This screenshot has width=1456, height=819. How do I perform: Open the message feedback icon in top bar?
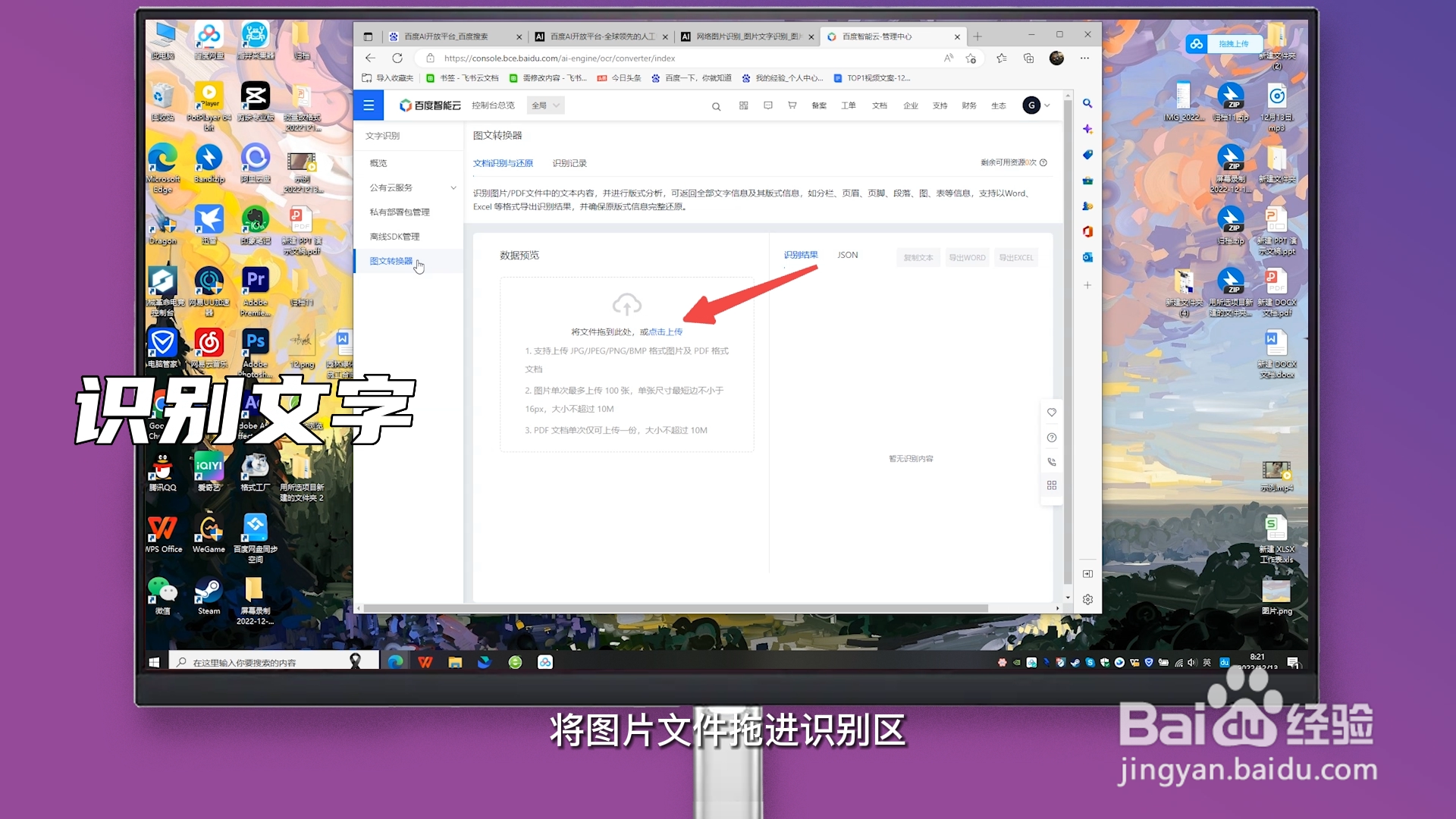click(767, 105)
